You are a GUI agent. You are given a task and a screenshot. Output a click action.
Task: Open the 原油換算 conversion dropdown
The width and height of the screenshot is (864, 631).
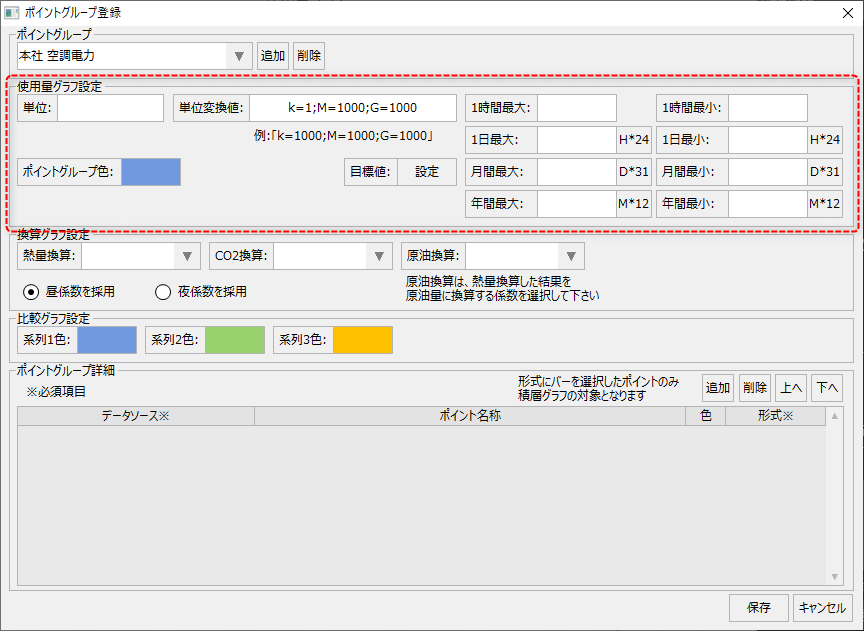571,255
